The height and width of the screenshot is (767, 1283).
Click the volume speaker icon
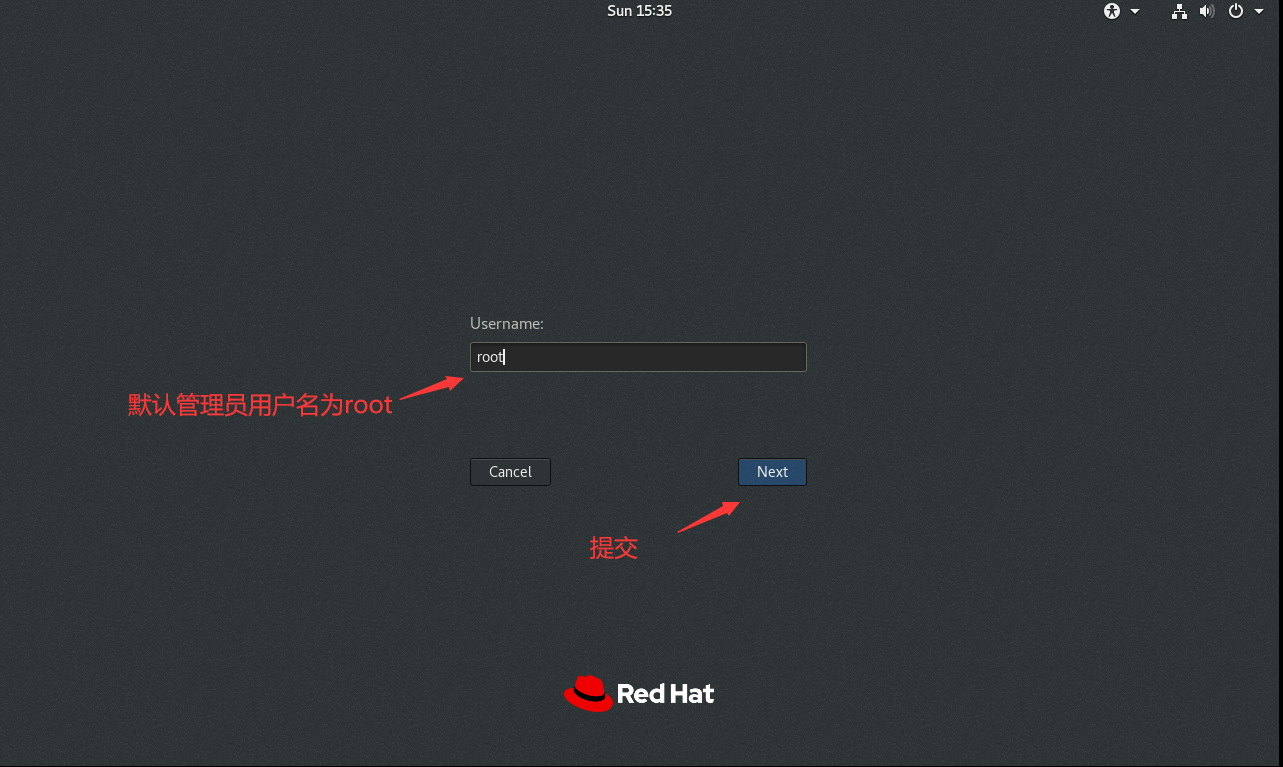pyautogui.click(x=1207, y=11)
